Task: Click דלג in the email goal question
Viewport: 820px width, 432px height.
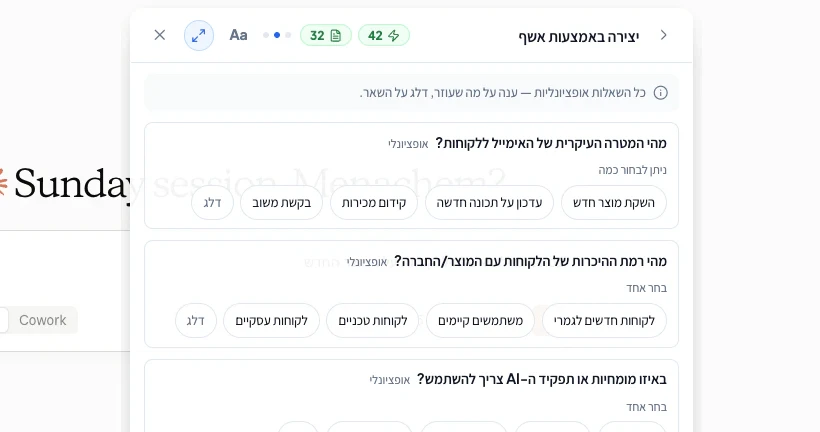Action: click(x=212, y=202)
